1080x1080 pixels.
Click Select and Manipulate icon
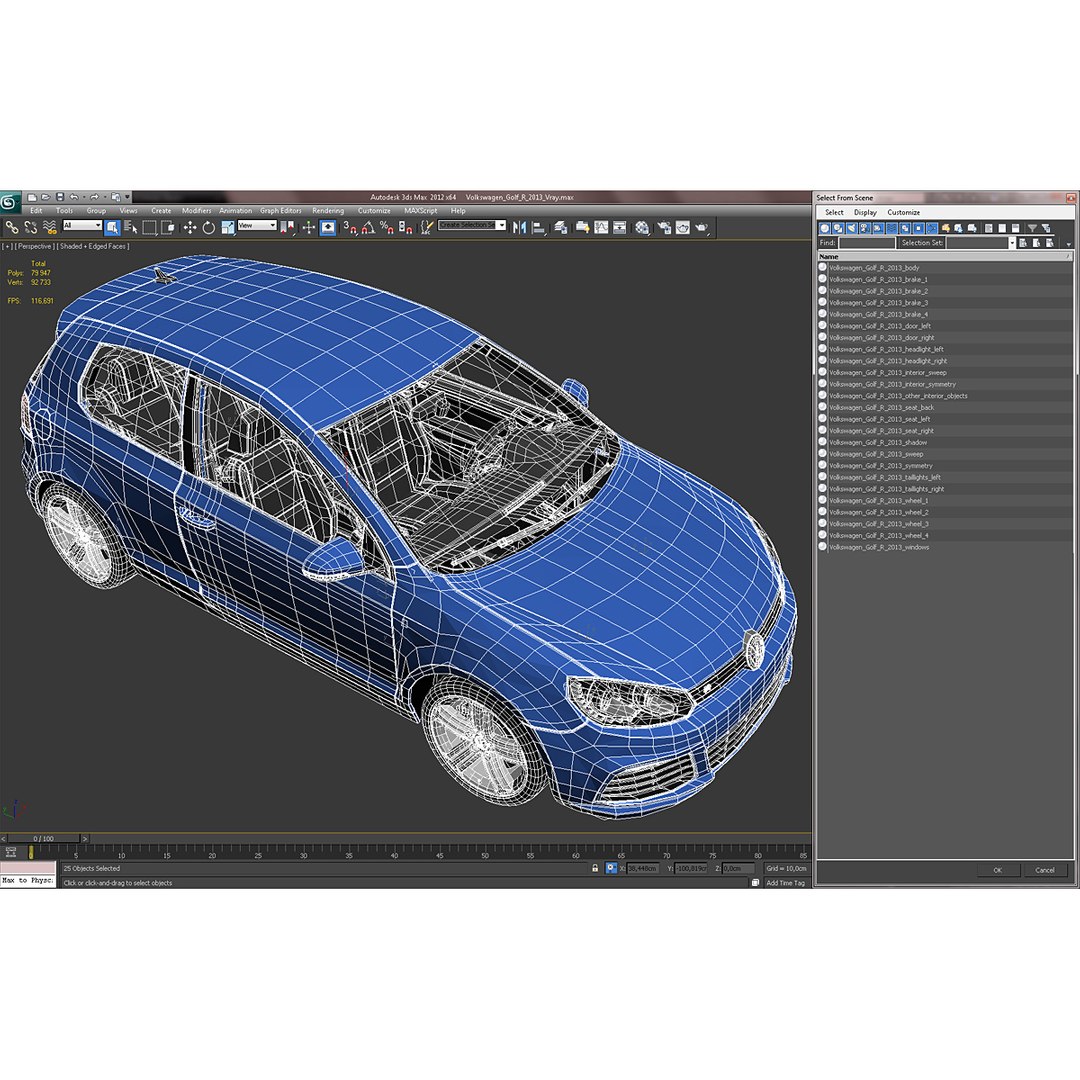click(x=309, y=227)
